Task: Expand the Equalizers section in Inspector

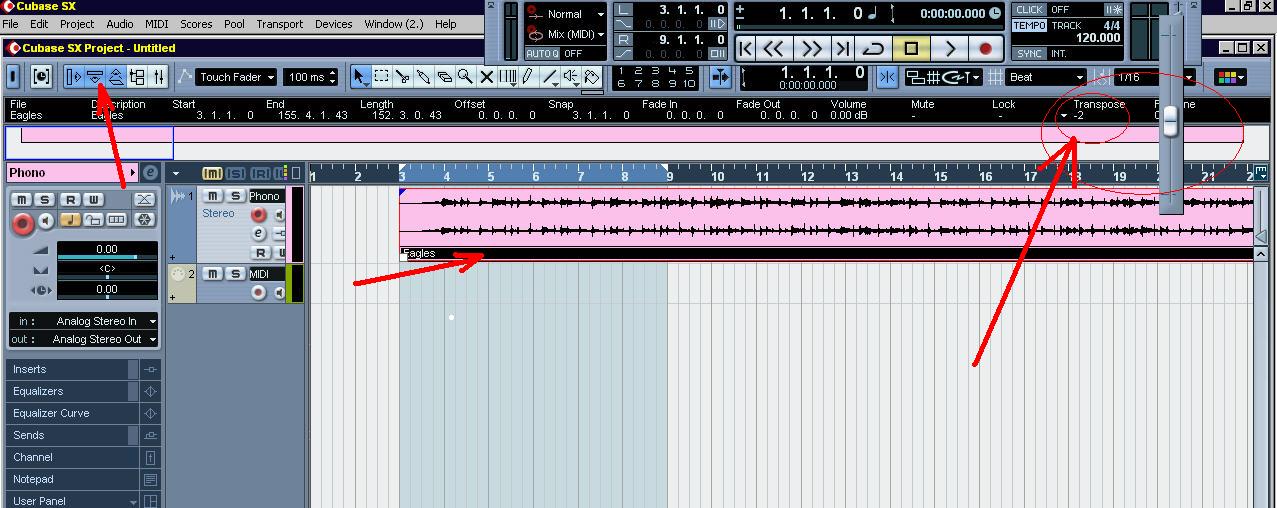Action: tap(72, 391)
